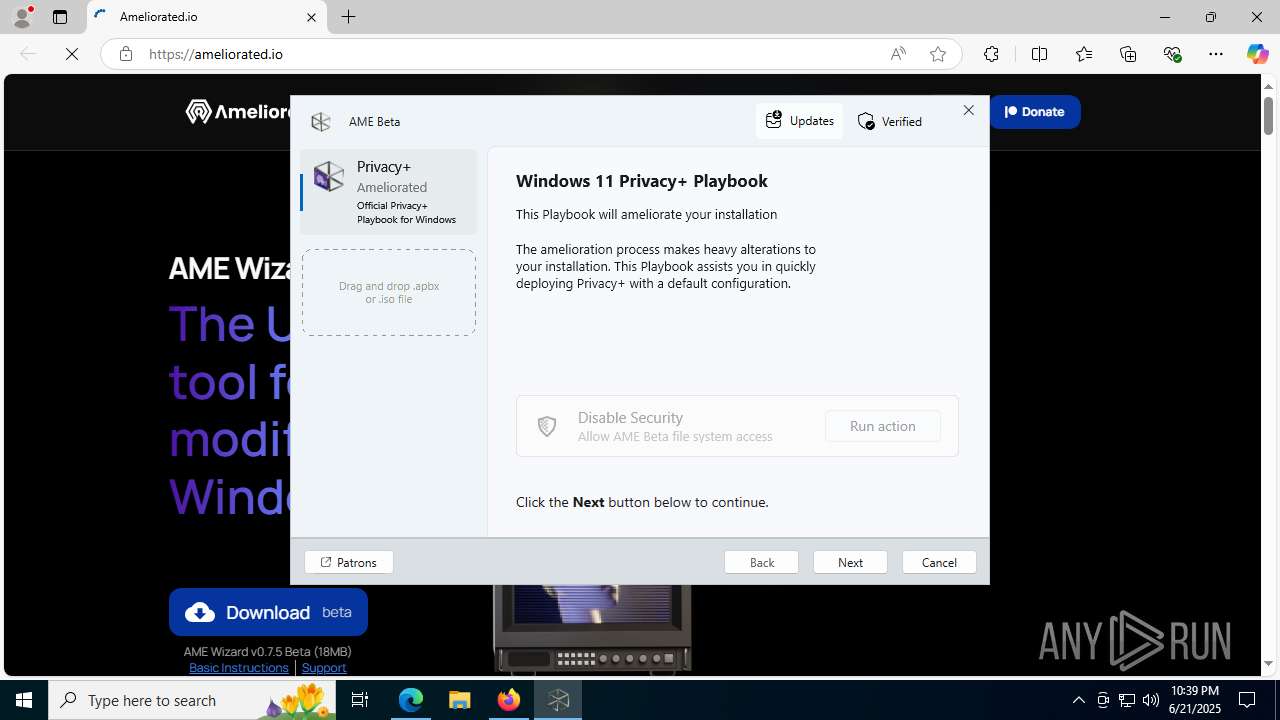
Task: Open Edge tab actions menu
Action: (x=60, y=17)
